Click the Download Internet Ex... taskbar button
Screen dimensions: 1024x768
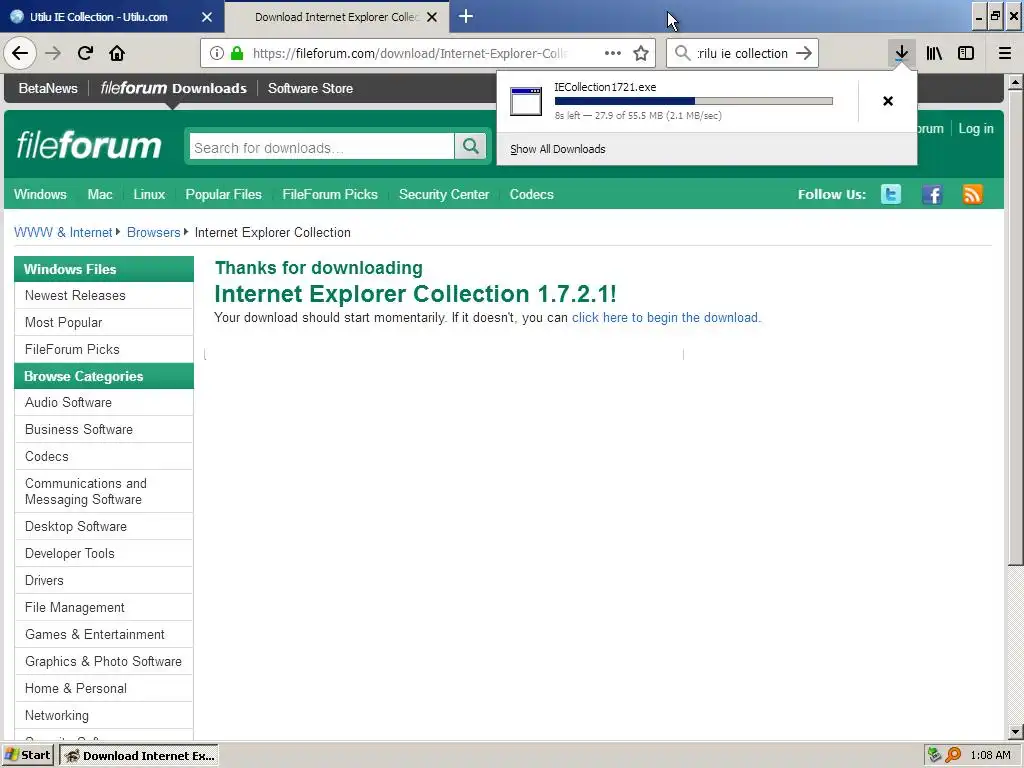point(139,756)
